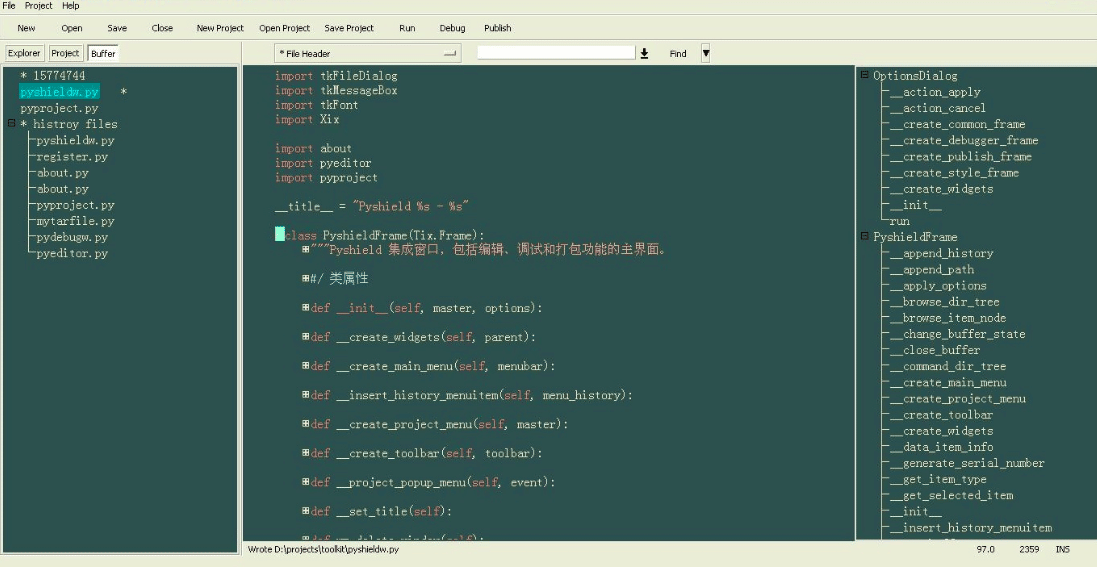Click the import pyeditor code line
The width and height of the screenshot is (1097, 567).
323,163
